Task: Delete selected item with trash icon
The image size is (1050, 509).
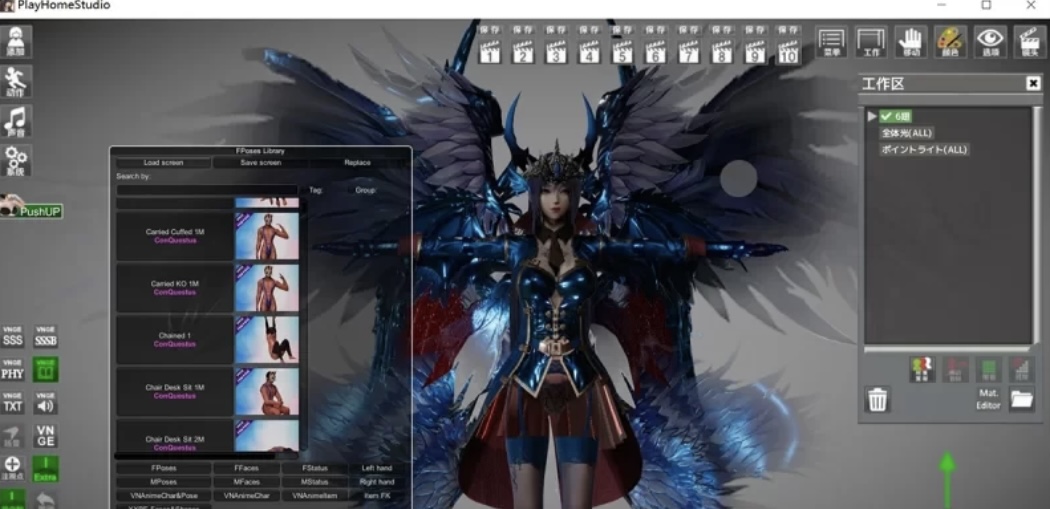Action: pos(877,400)
